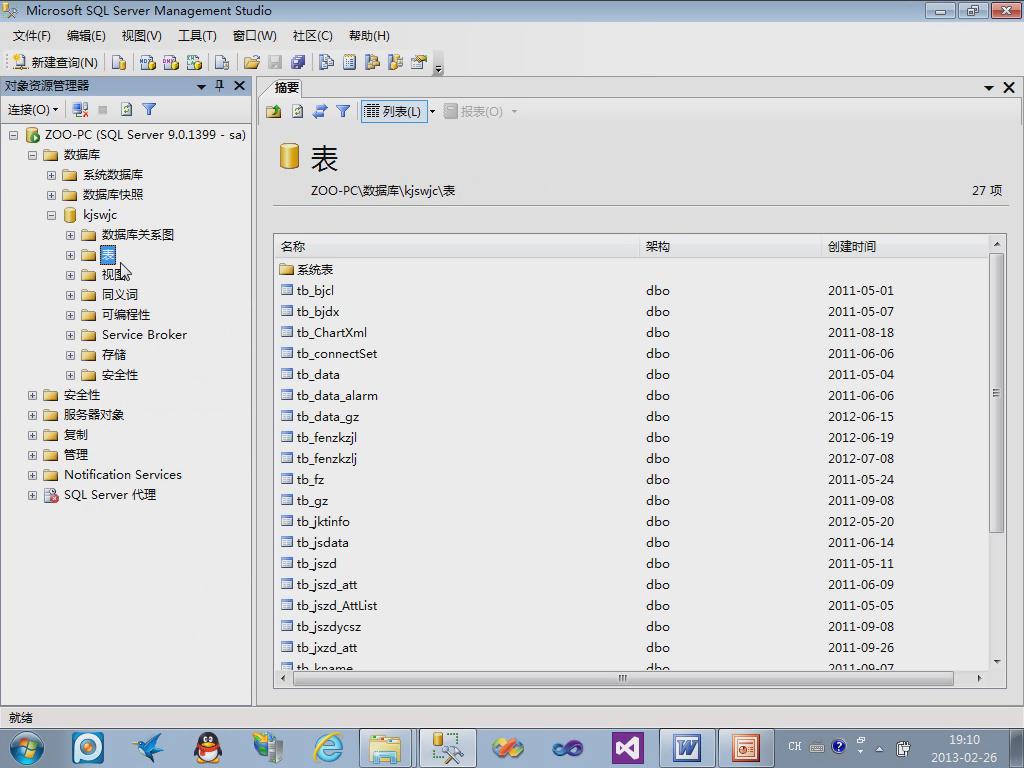Collapse the kjswjc database node
The height and width of the screenshot is (768, 1024).
[x=52, y=216]
